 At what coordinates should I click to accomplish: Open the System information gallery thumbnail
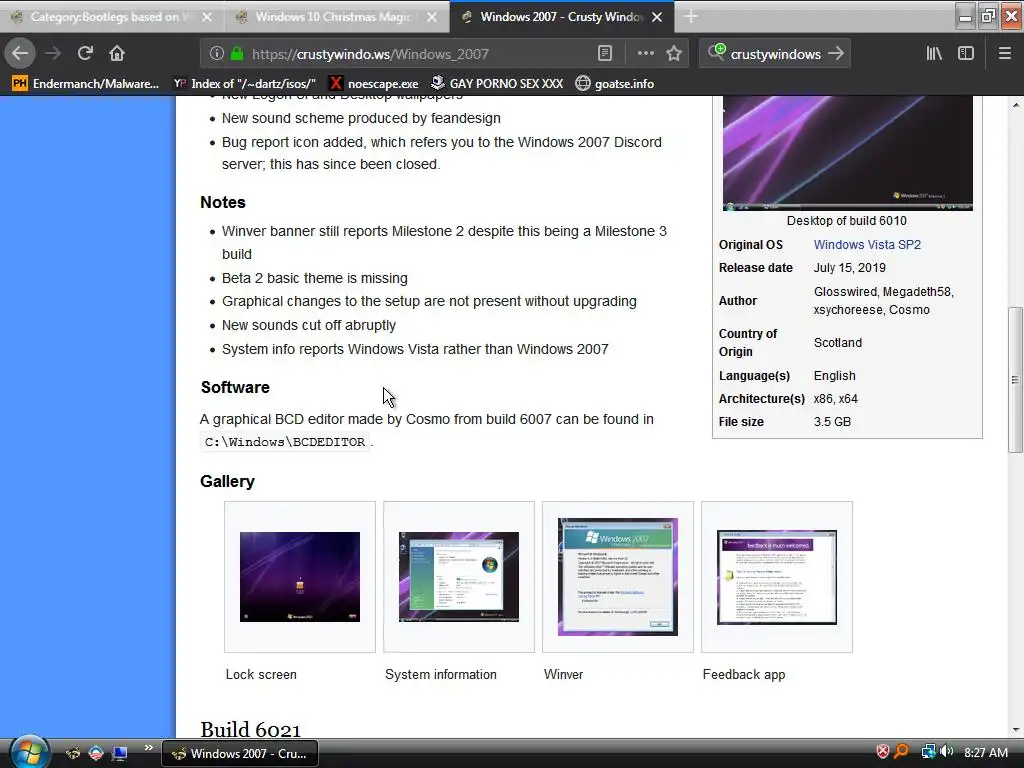459,577
